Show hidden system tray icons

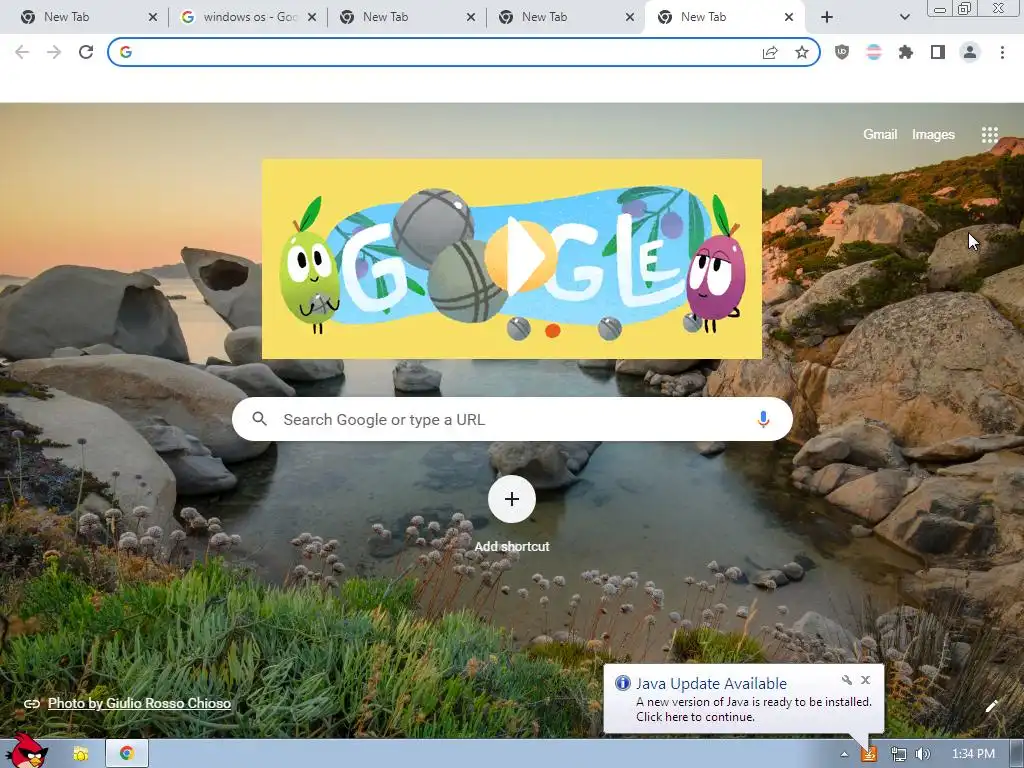click(844, 754)
